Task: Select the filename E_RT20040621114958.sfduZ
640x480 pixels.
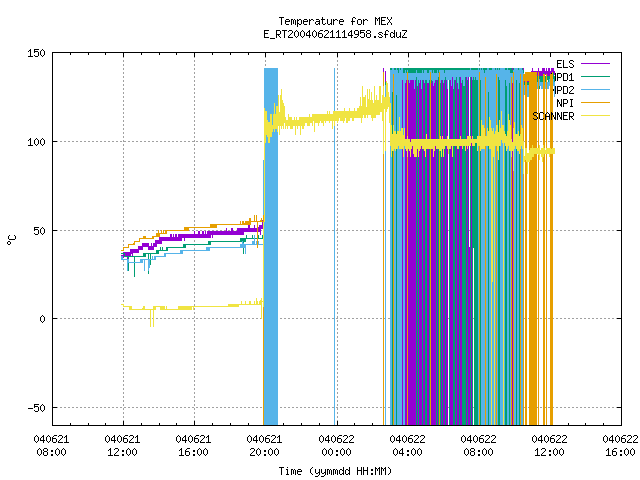Action: (x=335, y=34)
